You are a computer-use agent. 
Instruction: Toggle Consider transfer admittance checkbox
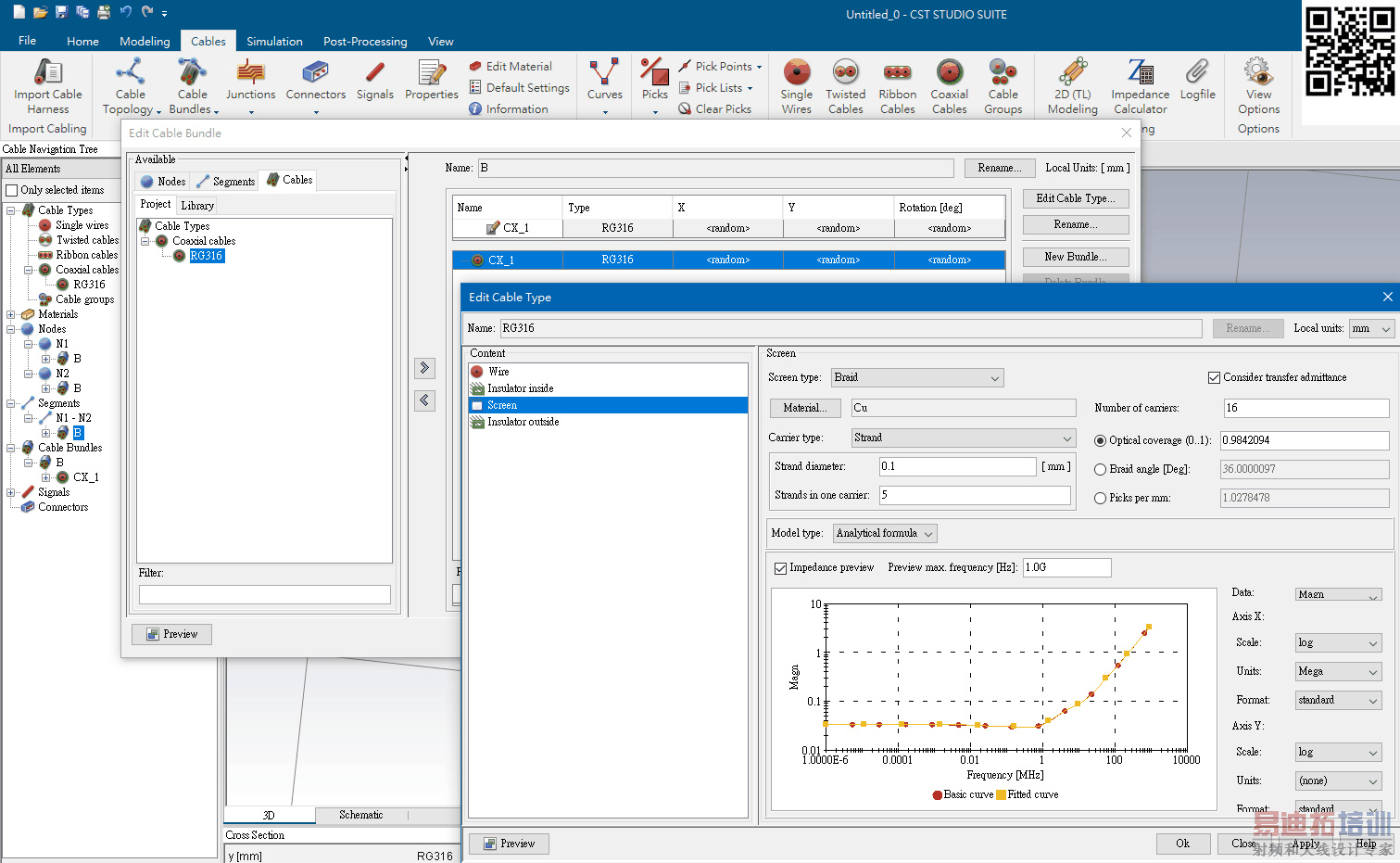(1214, 377)
